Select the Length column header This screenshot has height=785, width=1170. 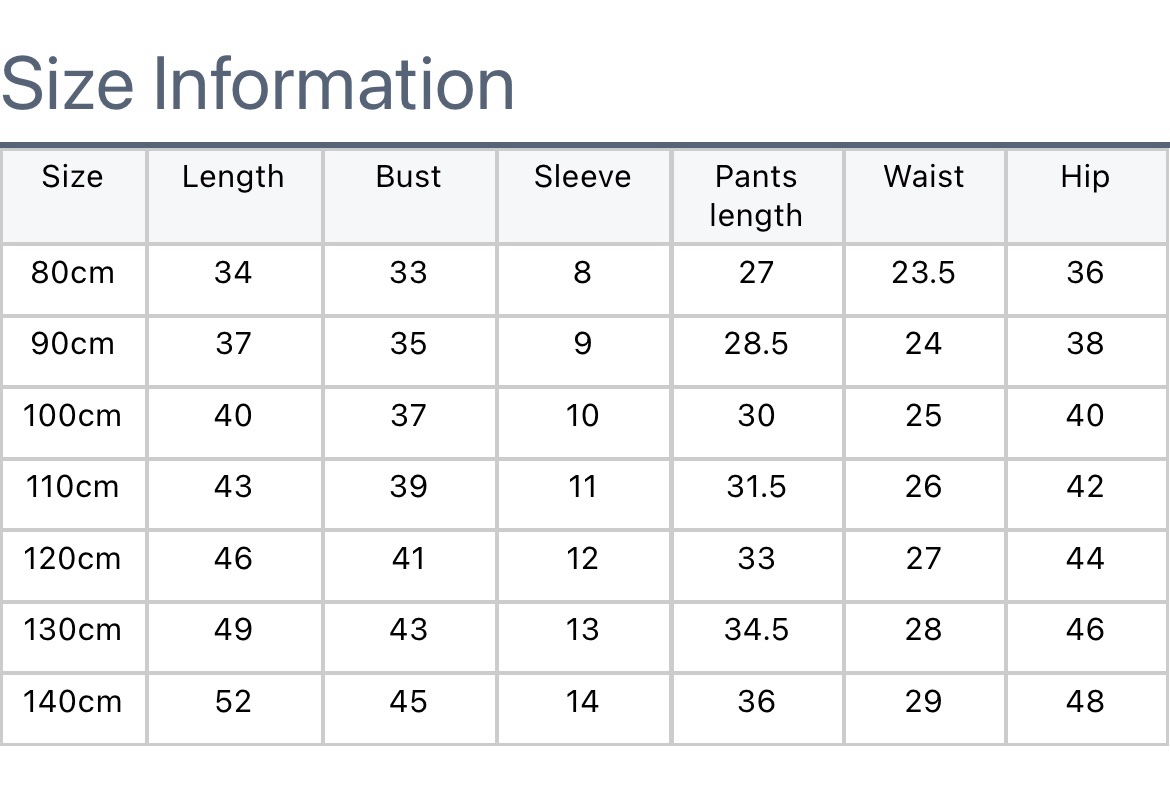click(x=233, y=178)
